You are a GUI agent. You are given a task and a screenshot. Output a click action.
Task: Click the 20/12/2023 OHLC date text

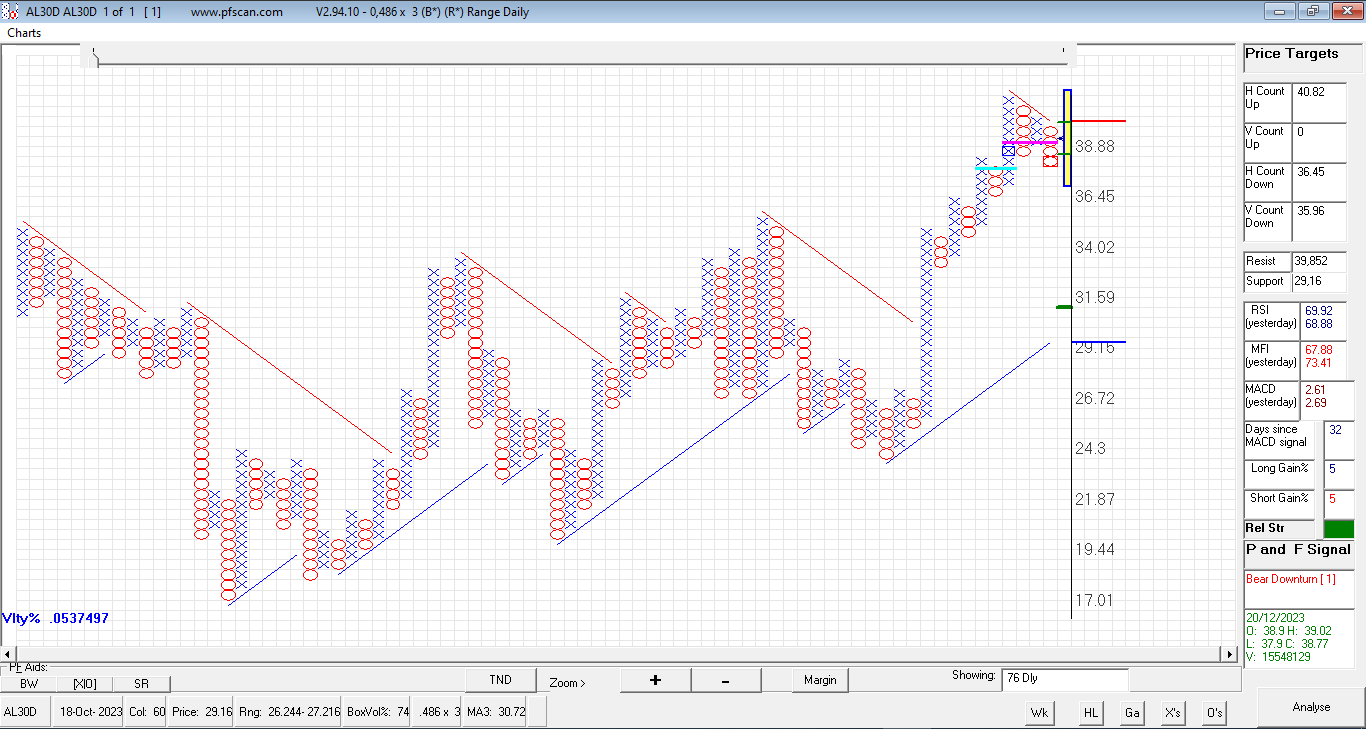click(1274, 617)
